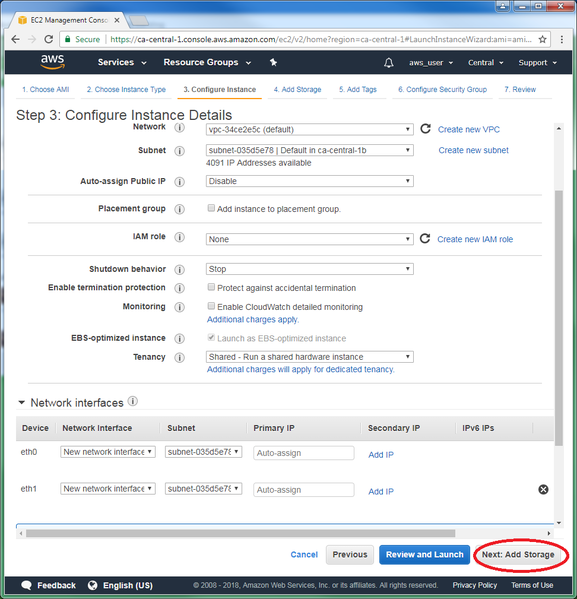577x599 pixels.
Task: Click the AWS logo home icon
Action: [x=53, y=62]
